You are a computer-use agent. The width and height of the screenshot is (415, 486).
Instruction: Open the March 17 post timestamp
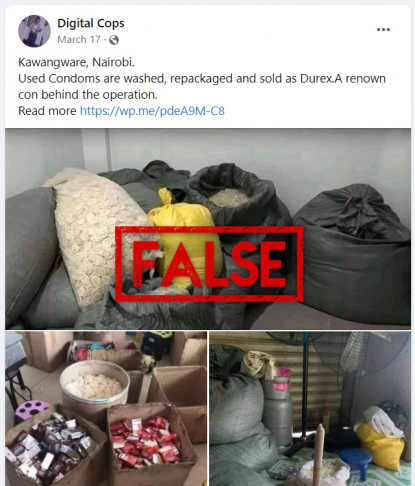coord(79,40)
